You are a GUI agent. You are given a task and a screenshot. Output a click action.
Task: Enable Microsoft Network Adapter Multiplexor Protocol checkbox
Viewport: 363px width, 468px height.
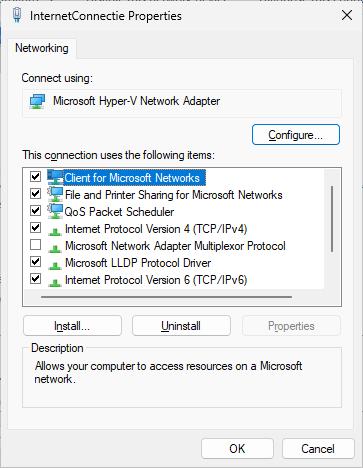[35, 245]
